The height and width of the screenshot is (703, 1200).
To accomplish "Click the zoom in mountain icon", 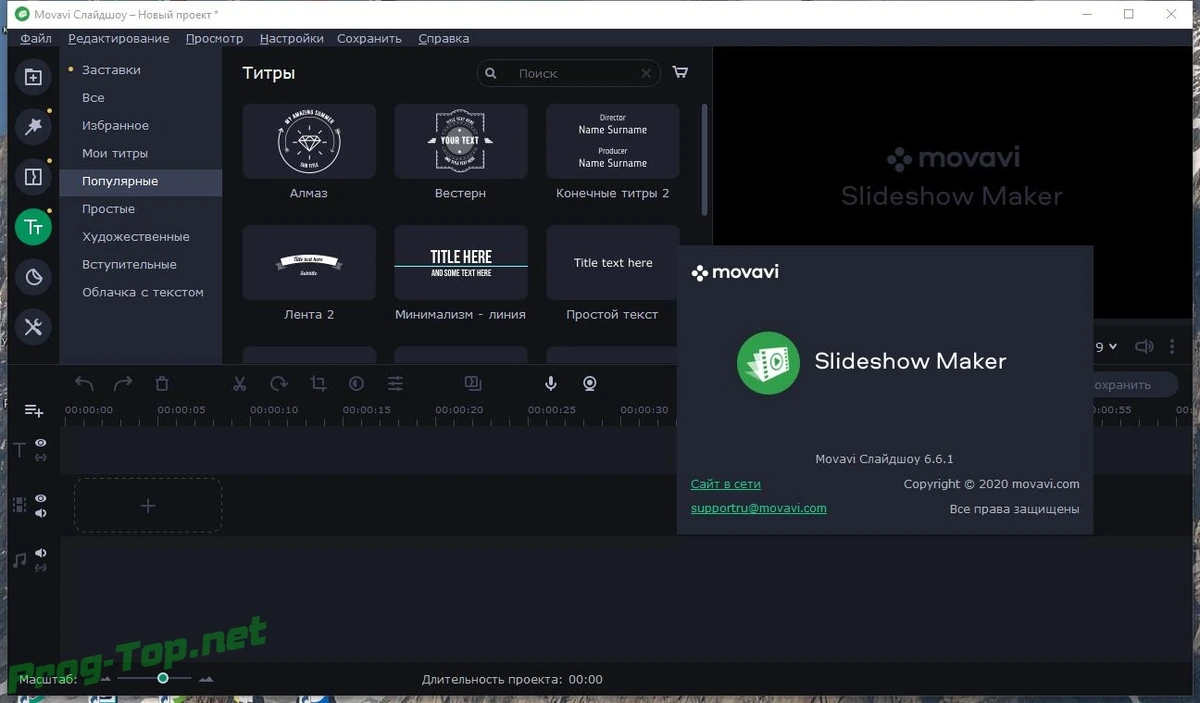I will tap(206, 679).
